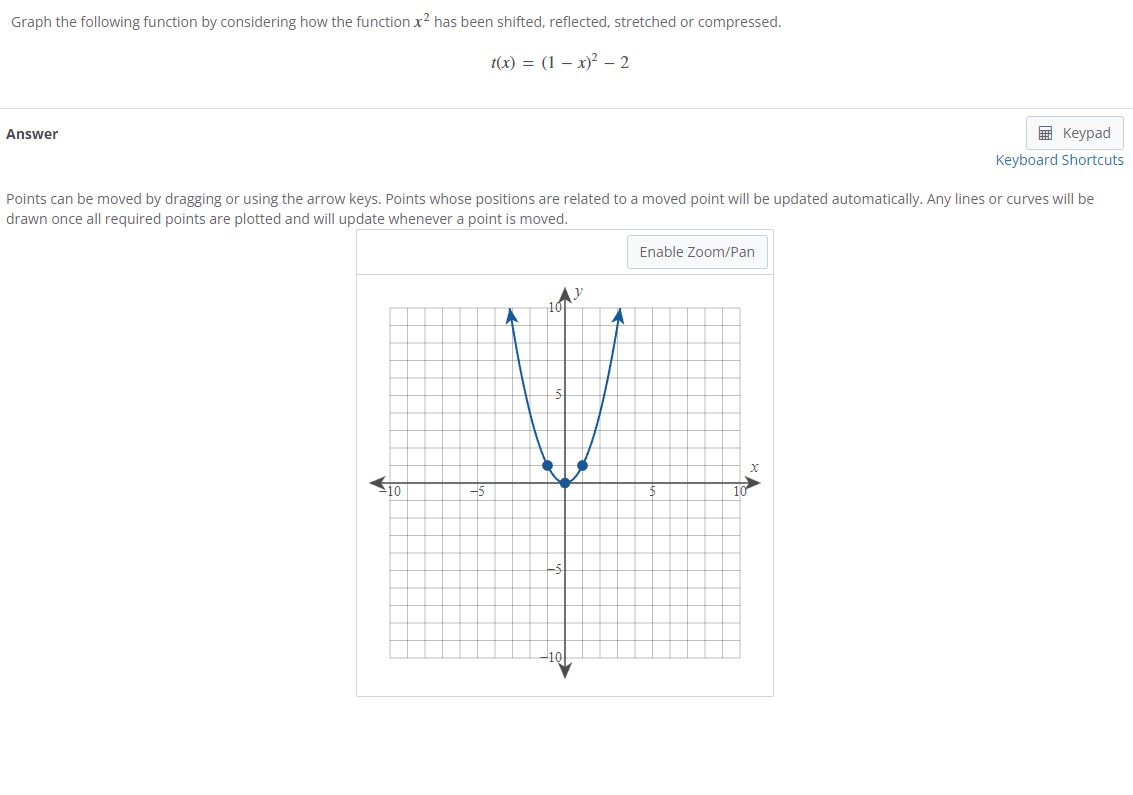Click the x label on the horizontal axis
1133x795 pixels.
tap(754, 467)
